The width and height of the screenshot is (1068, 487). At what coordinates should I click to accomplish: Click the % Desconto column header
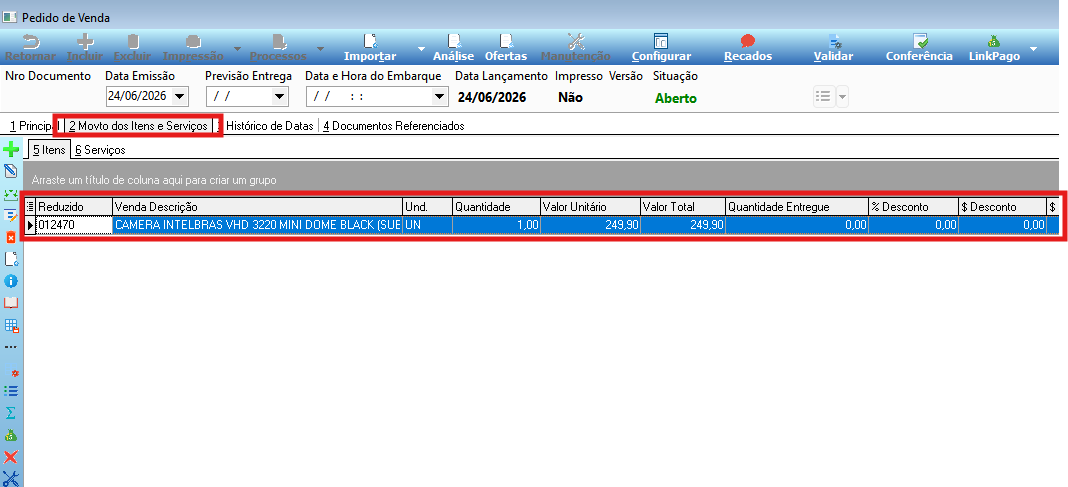pos(913,206)
